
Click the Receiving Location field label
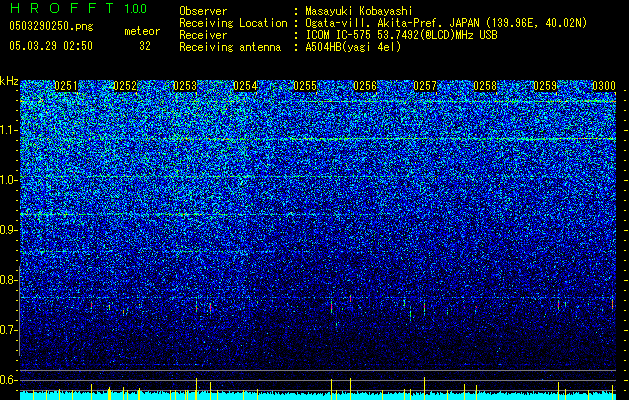233,23
